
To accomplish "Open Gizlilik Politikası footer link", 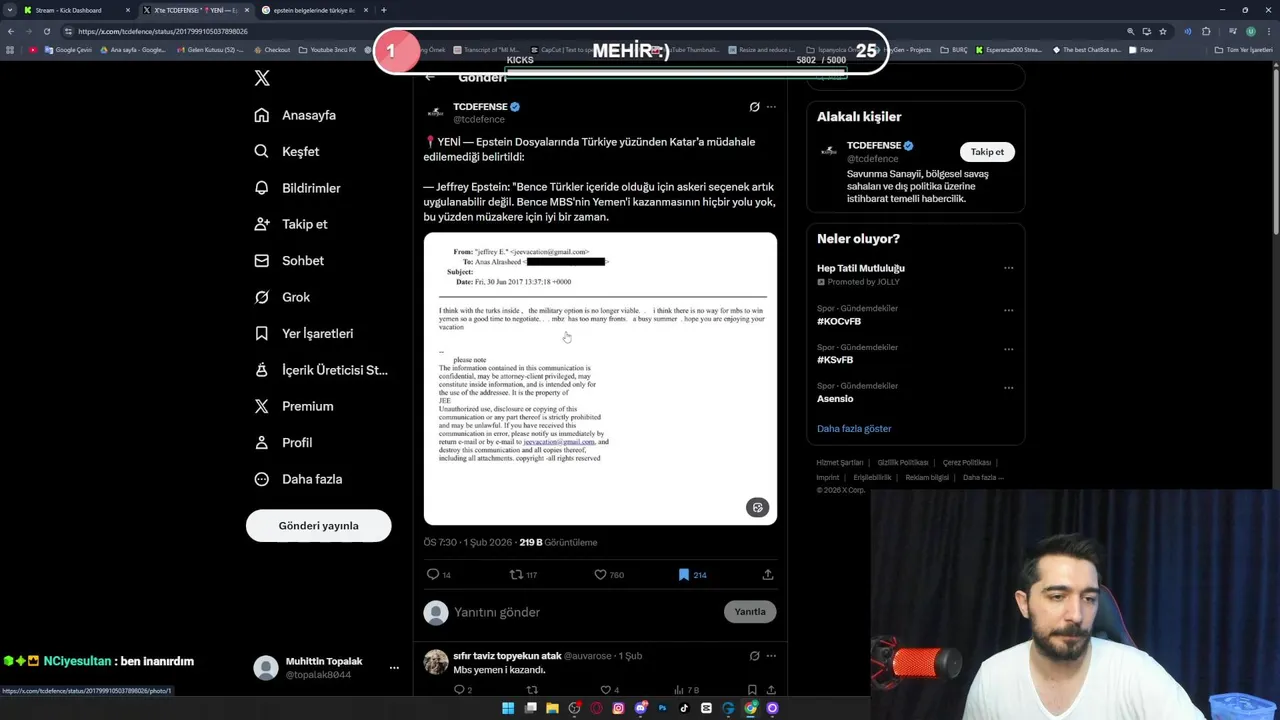I will pyautogui.click(x=903, y=463).
